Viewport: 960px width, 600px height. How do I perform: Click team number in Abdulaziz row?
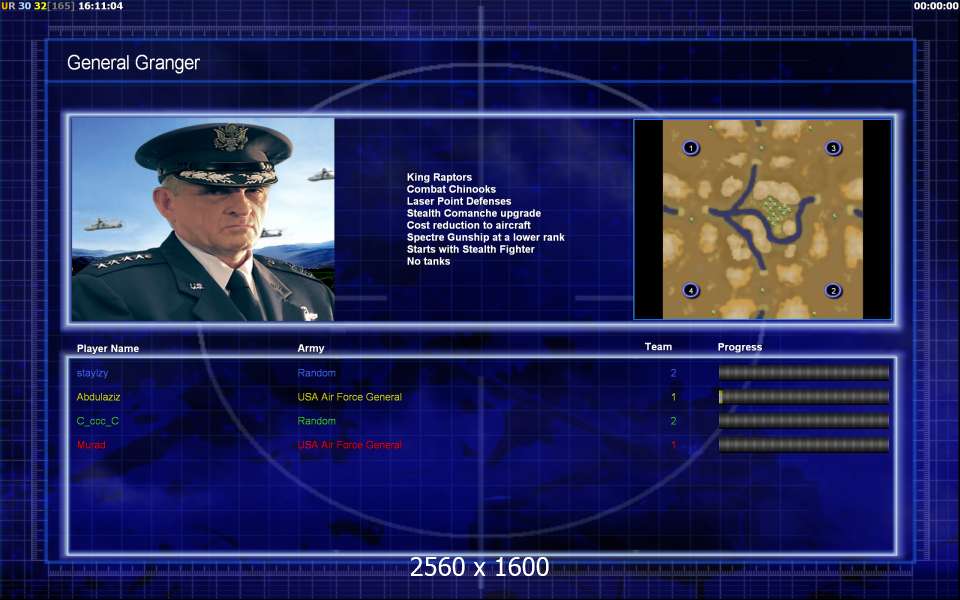673,397
